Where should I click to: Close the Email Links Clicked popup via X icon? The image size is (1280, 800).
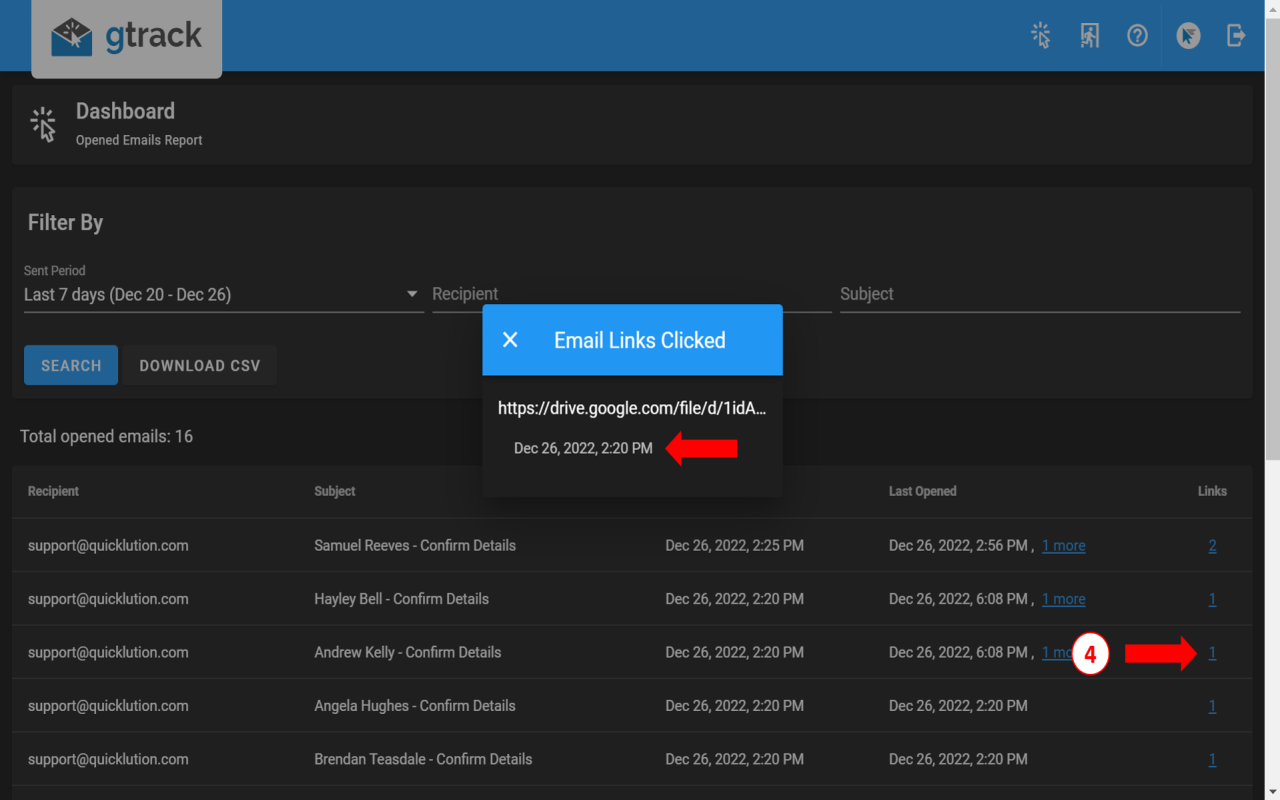click(510, 340)
